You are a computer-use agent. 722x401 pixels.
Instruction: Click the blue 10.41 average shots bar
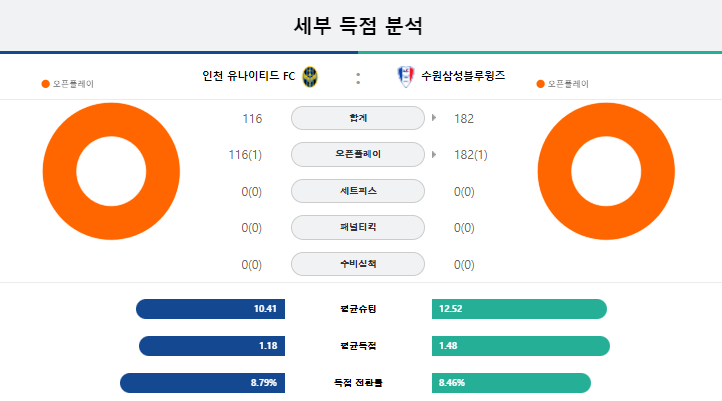pyautogui.click(x=210, y=309)
